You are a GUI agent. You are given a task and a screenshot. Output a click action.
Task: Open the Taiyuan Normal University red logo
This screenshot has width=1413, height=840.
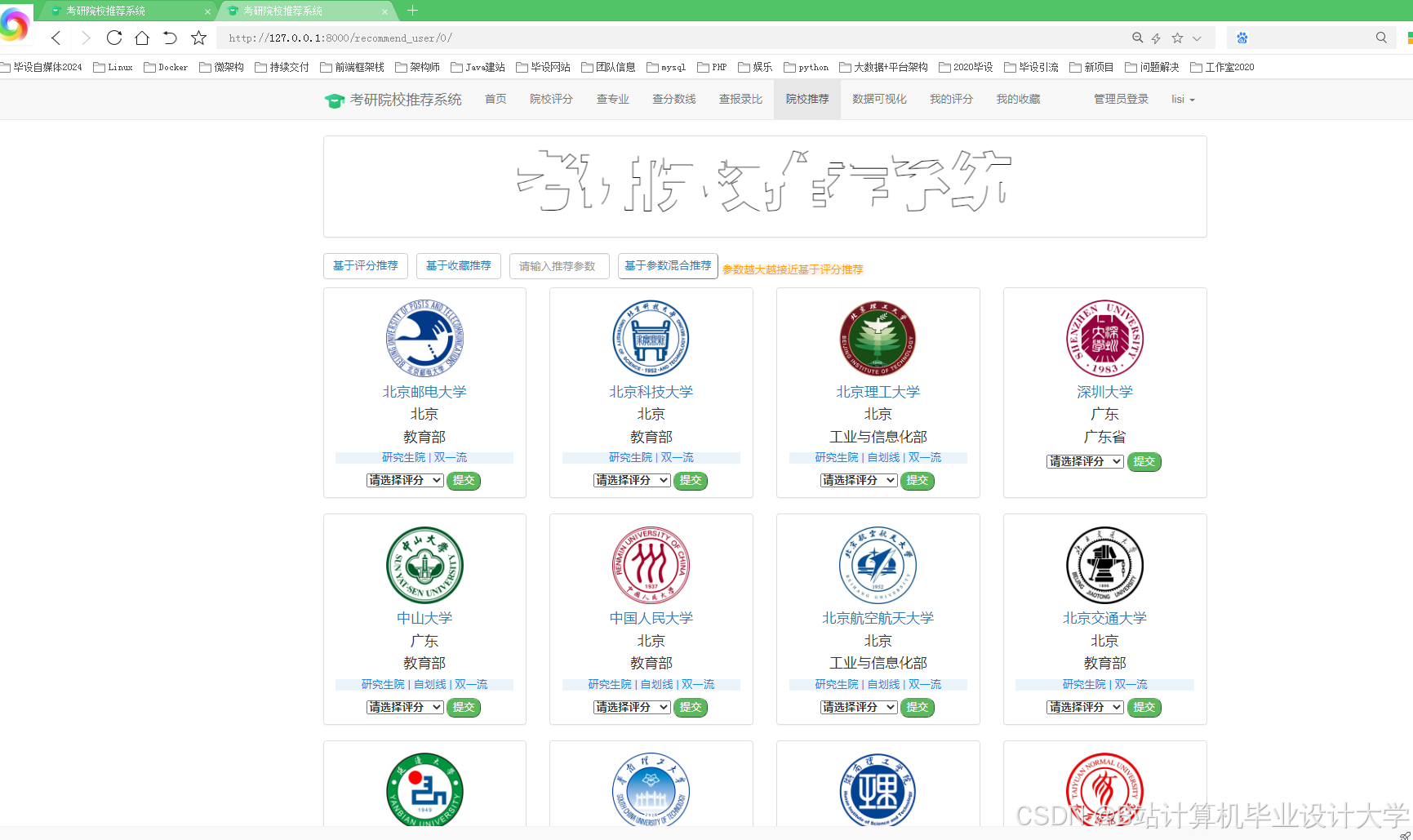1104,789
